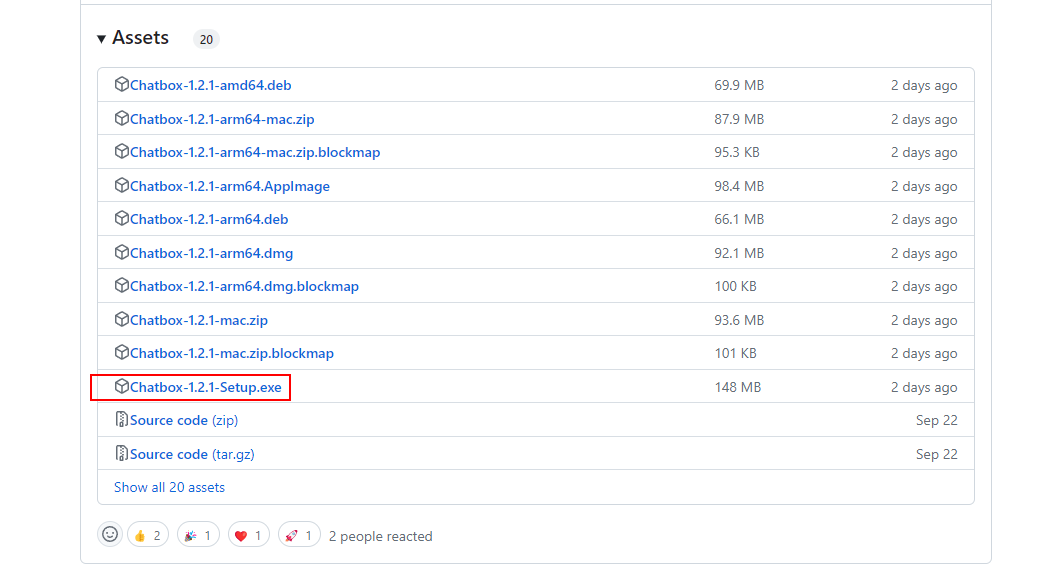1050x567 pixels.
Task: Download Chatbox-1.2.1-arm64.dmg.blockmap file
Action: (x=244, y=286)
